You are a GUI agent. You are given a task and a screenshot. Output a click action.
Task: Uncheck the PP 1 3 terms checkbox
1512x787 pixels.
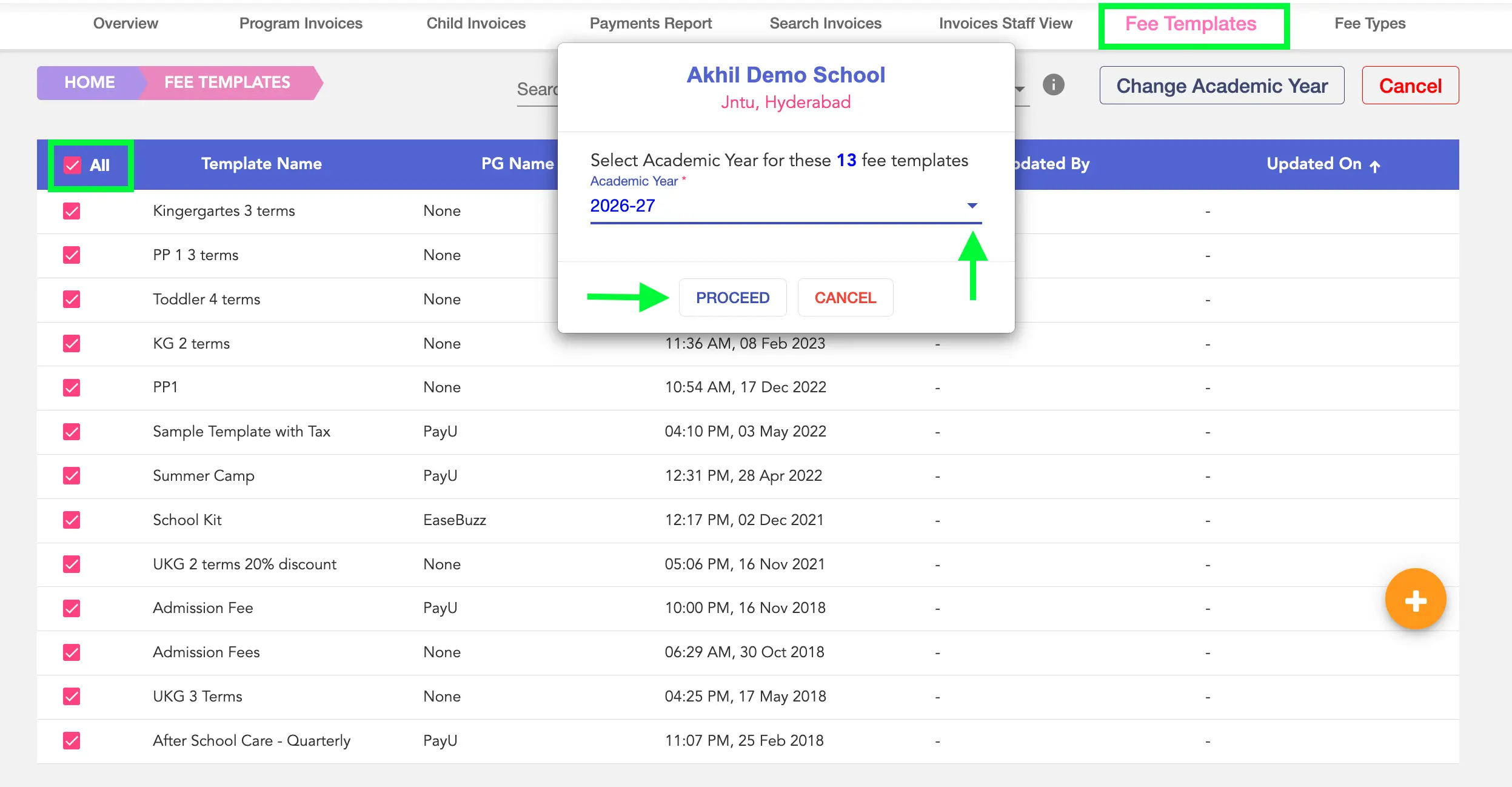click(x=72, y=255)
